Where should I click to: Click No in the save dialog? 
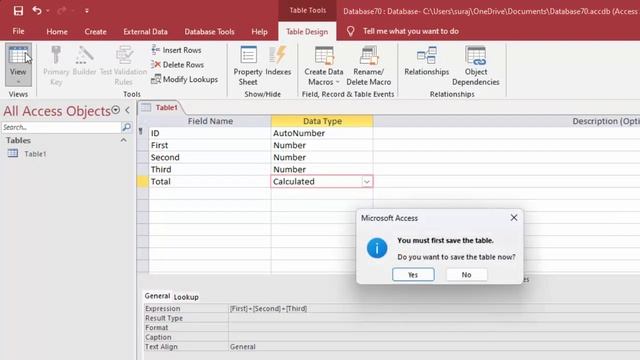pos(467,275)
